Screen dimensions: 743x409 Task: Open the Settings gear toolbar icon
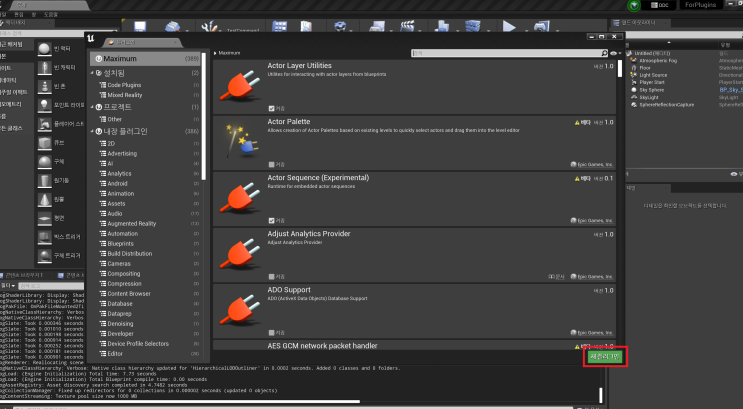pyautogui.click(x=340, y=27)
